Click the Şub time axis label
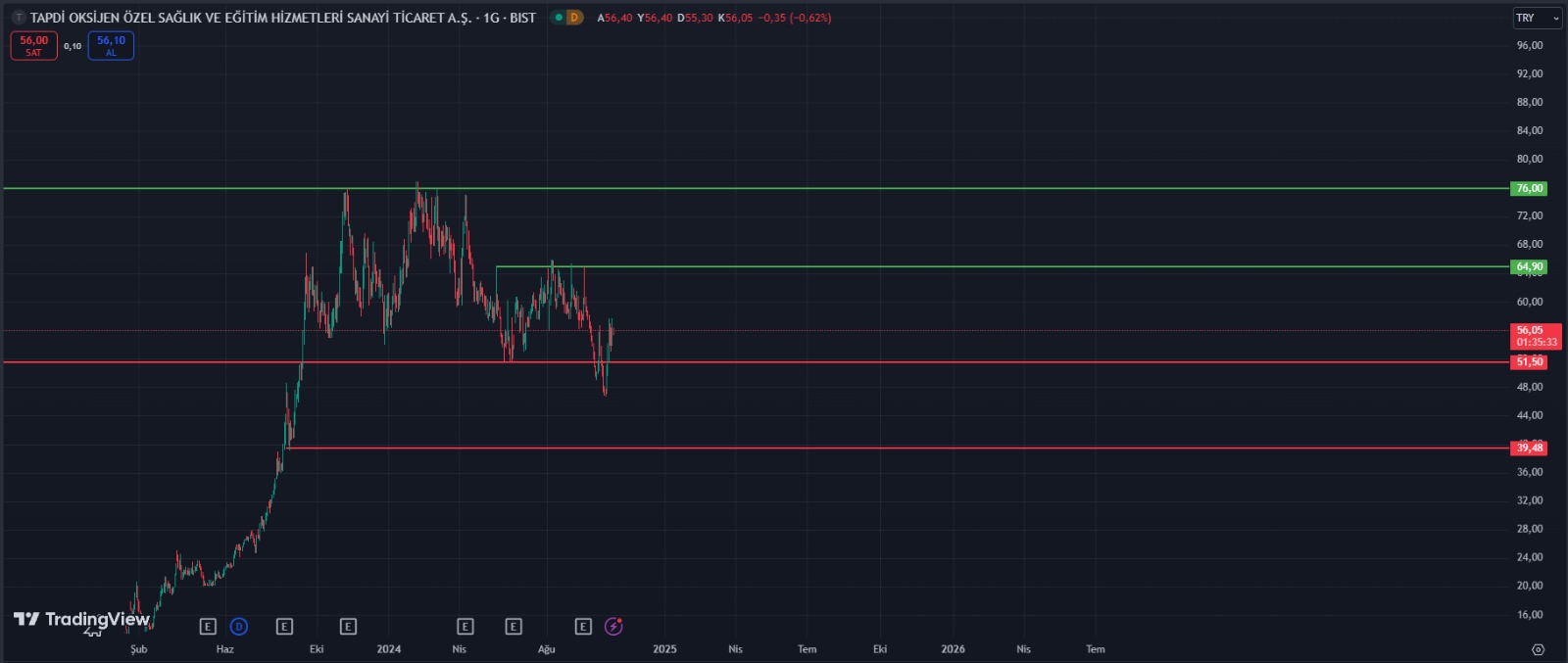Image resolution: width=1568 pixels, height=663 pixels. (139, 649)
